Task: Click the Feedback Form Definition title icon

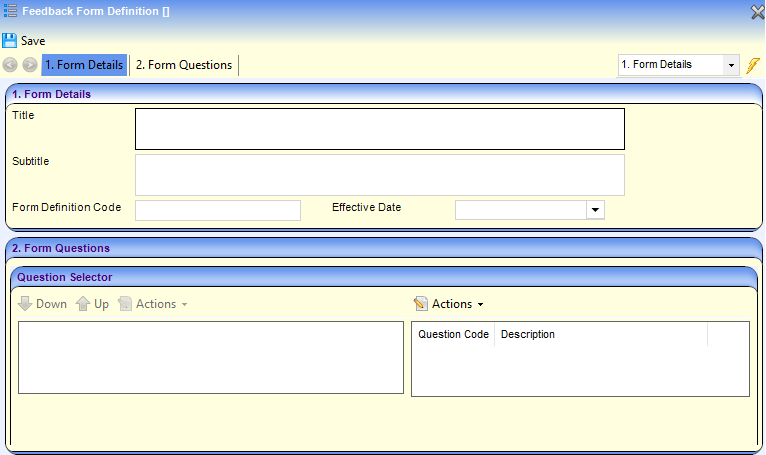Action: [x=10, y=12]
